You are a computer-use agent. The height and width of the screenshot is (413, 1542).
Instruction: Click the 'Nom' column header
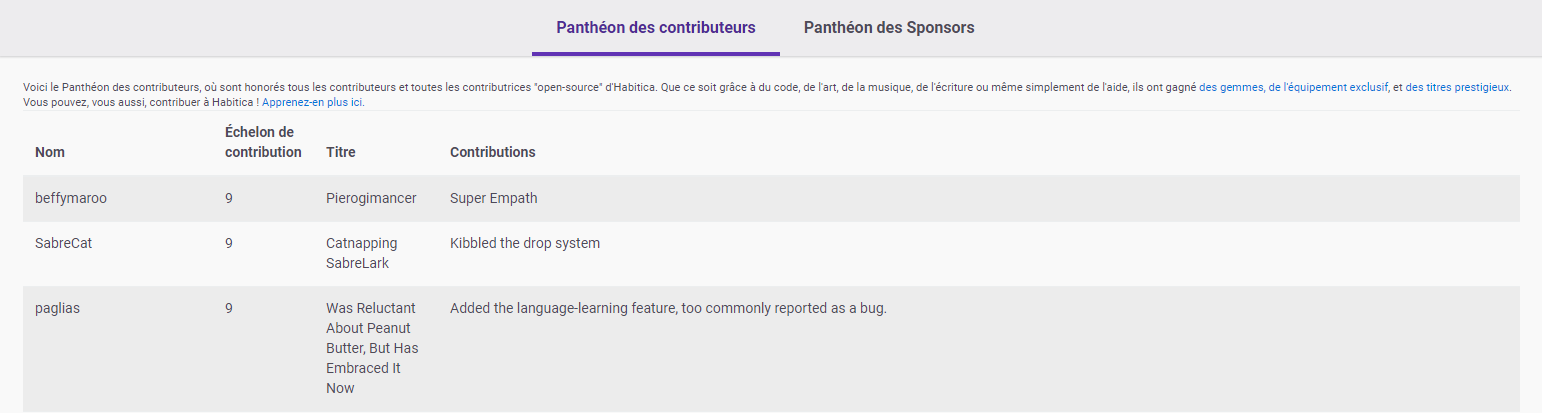click(x=49, y=152)
